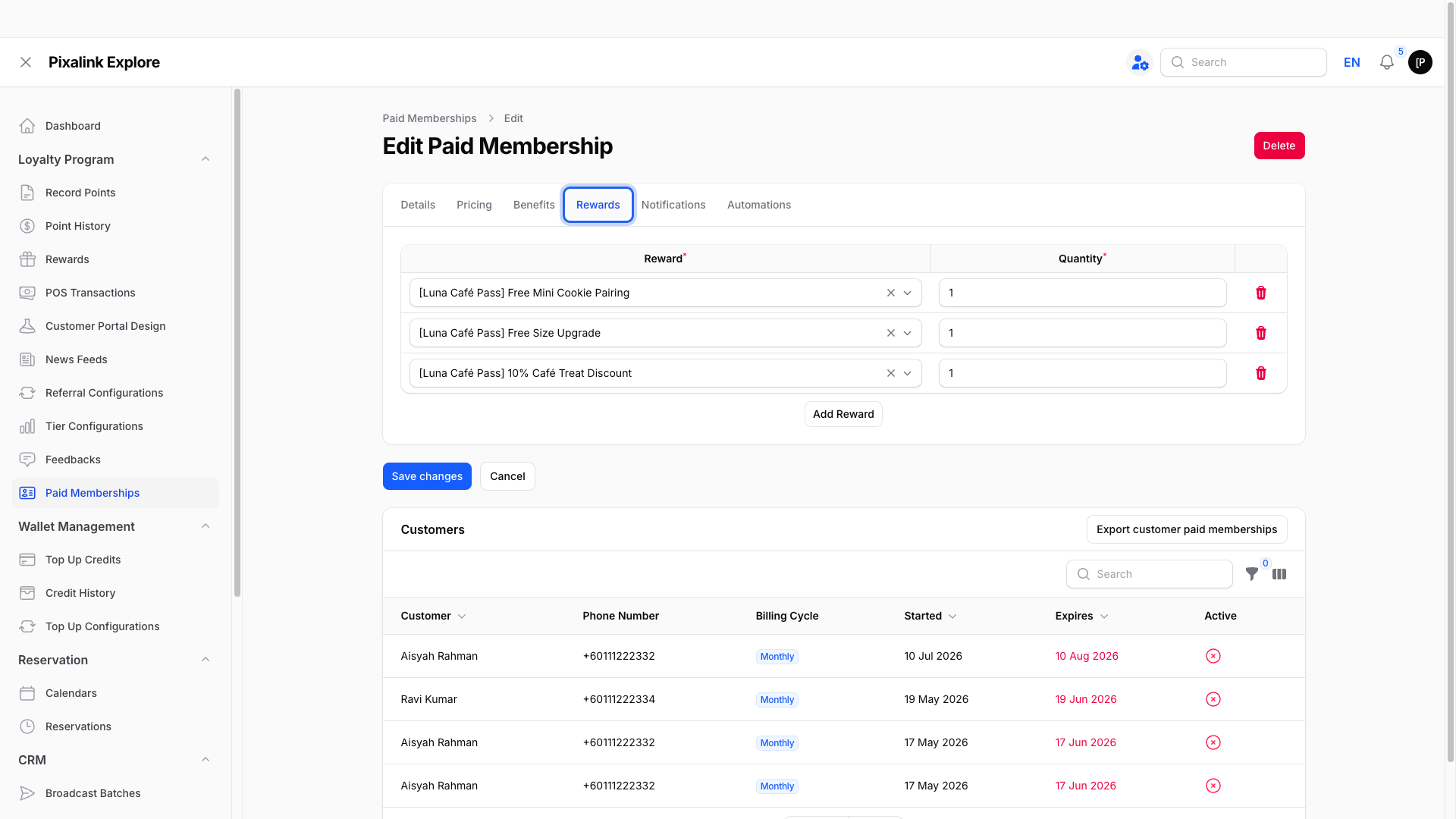Sort the table by Customer column

click(x=433, y=616)
